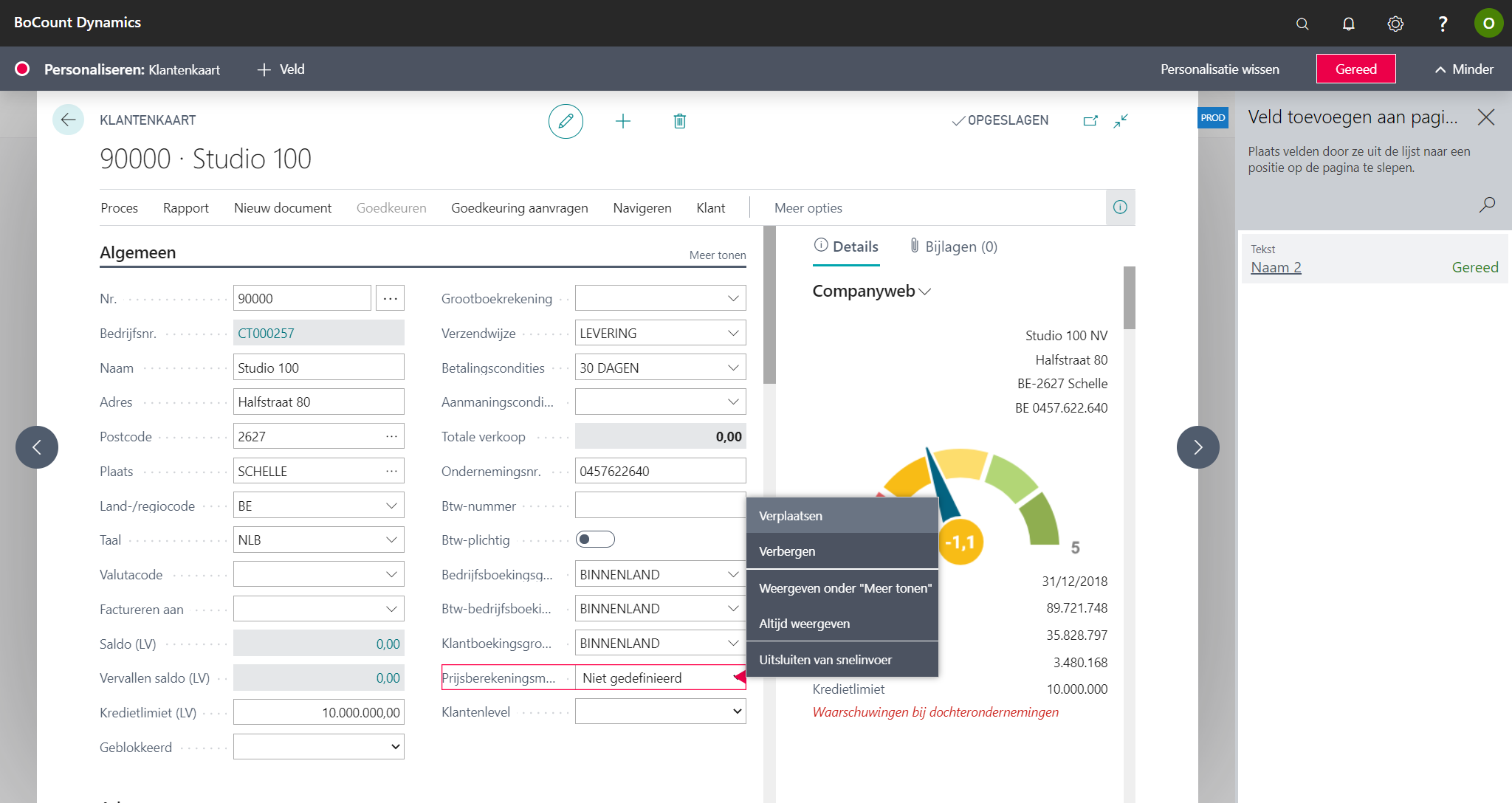Image resolution: width=1512 pixels, height=803 pixels.
Task: Switch to the Bijlagen tab
Action: pyautogui.click(x=953, y=247)
